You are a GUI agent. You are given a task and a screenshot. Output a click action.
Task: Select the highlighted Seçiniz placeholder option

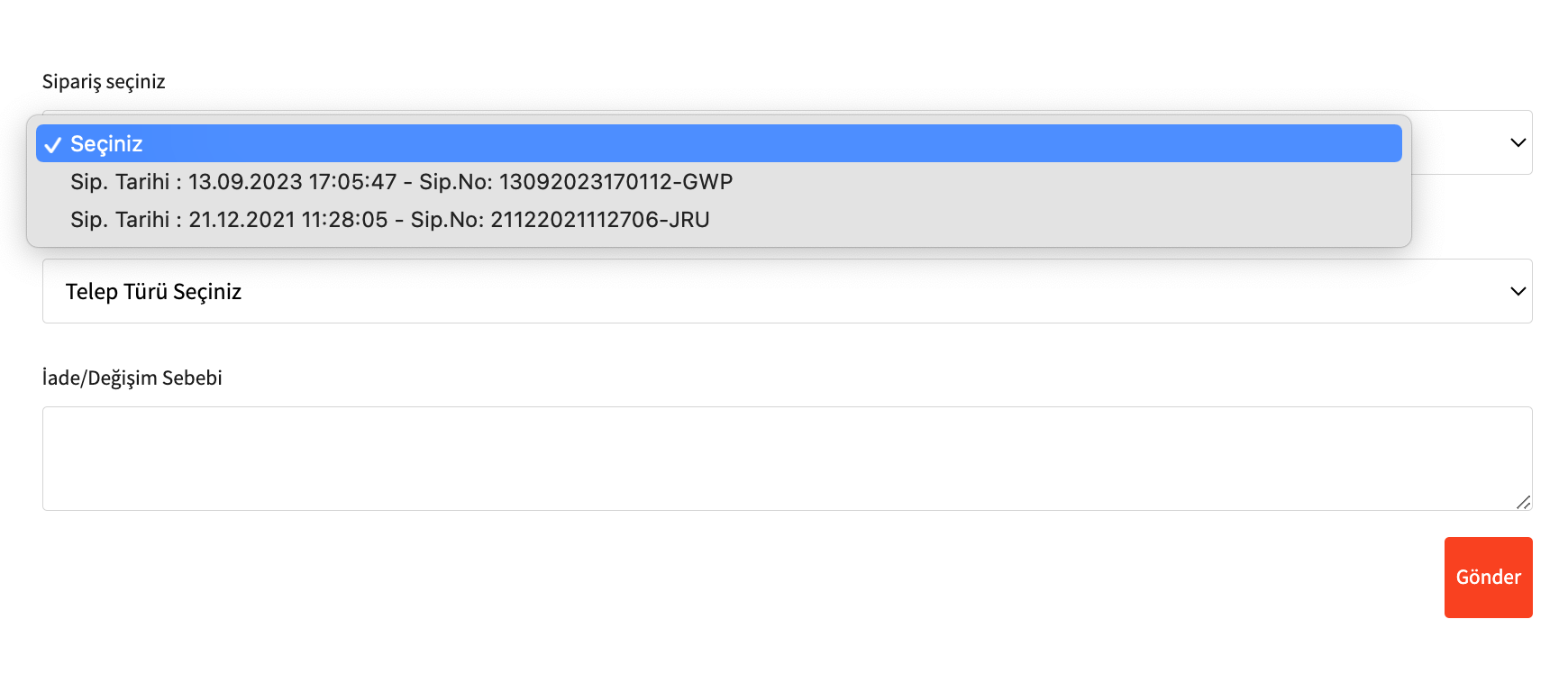click(x=717, y=144)
